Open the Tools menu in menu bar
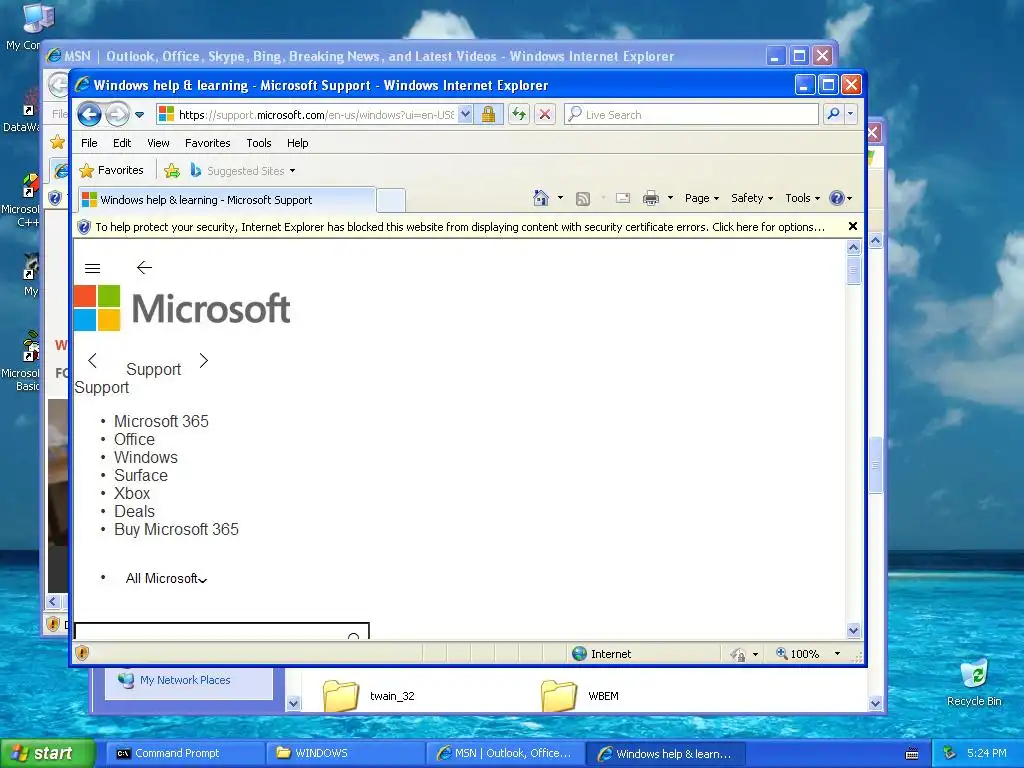The height and width of the screenshot is (768, 1024). coord(259,143)
